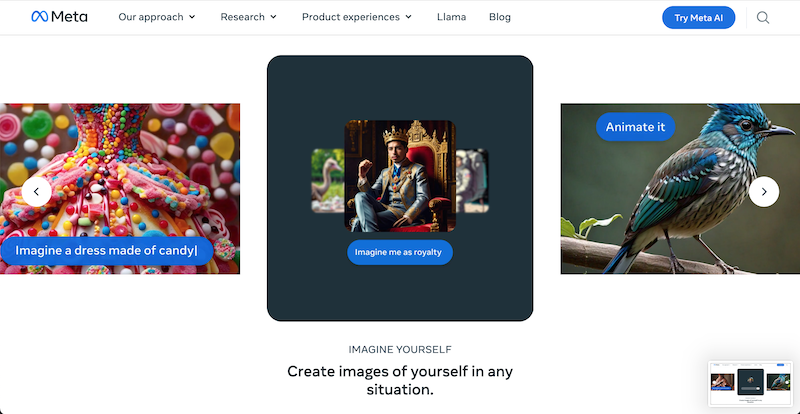Select Imagine me as royalty prompt
This screenshot has width=800, height=414.
coord(400,252)
